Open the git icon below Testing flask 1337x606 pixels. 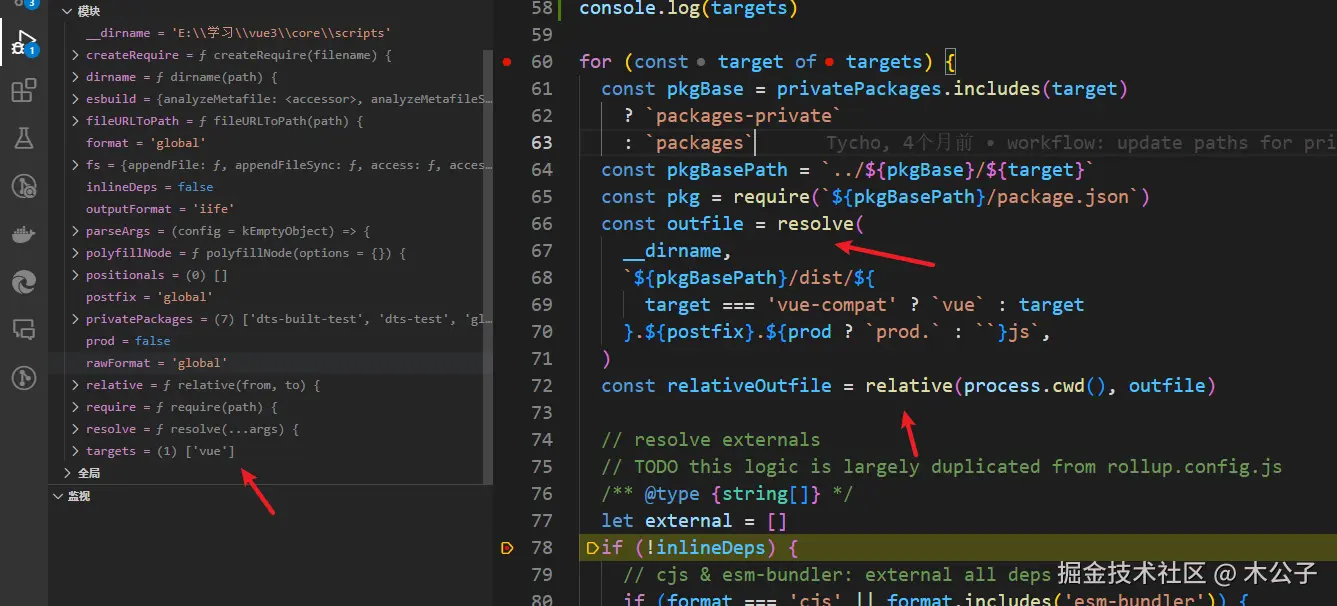pos(23,186)
